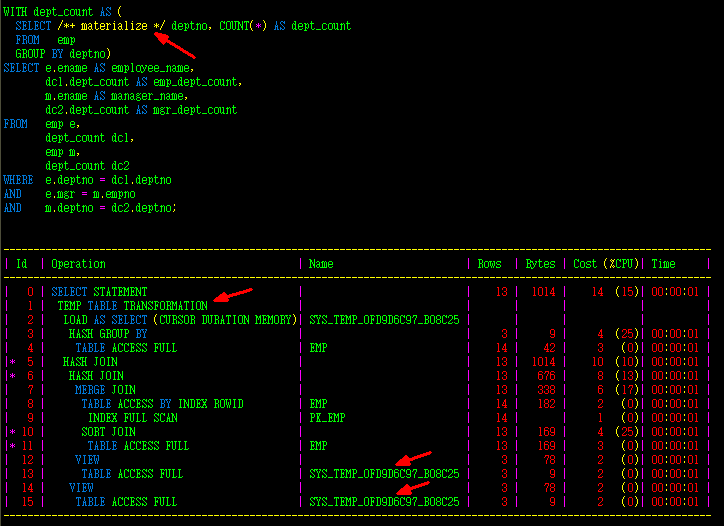Screen dimensions: 724x526
Task: Click the 'dept_count dc2' table alias
Action: pos(87,166)
